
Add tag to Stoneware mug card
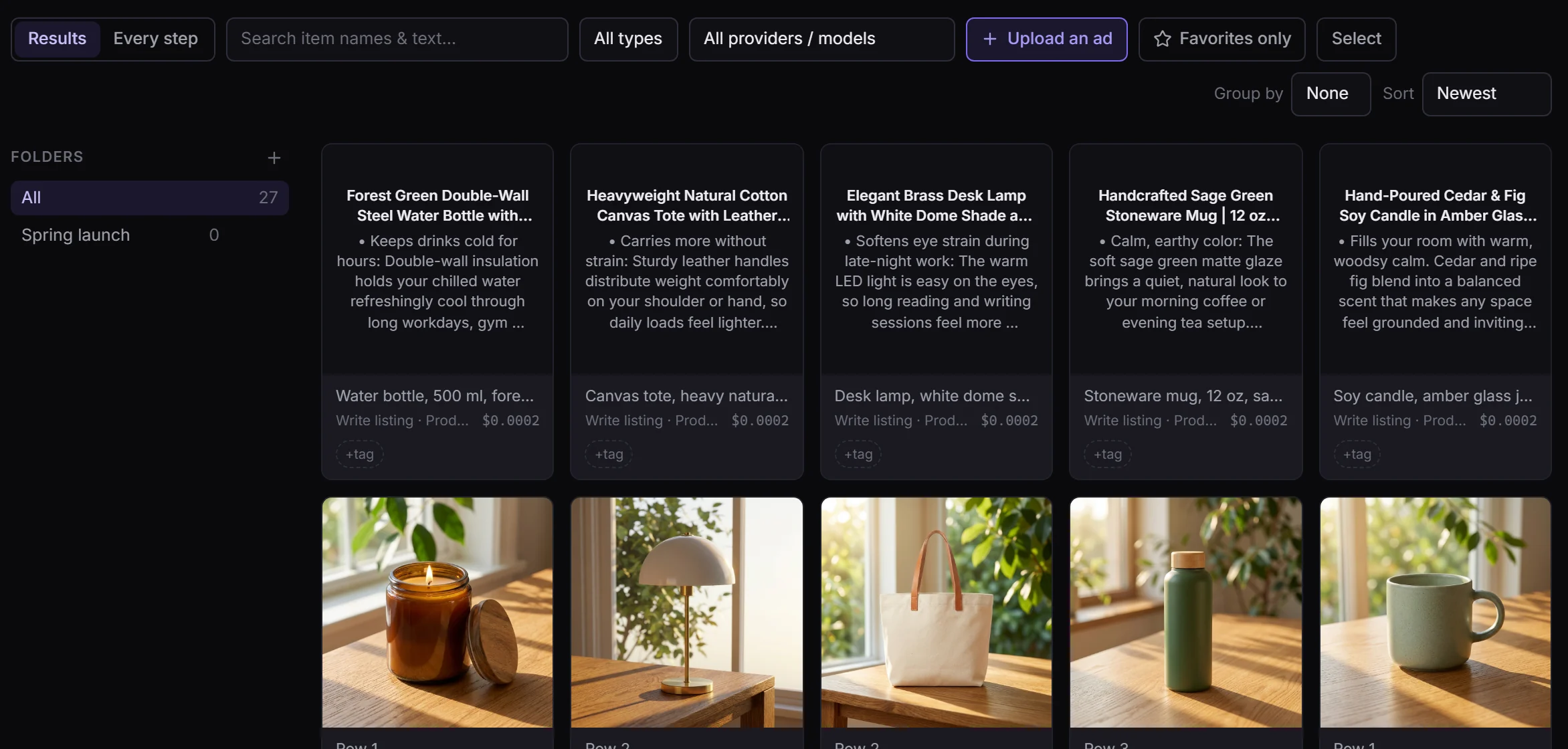pyautogui.click(x=1108, y=454)
